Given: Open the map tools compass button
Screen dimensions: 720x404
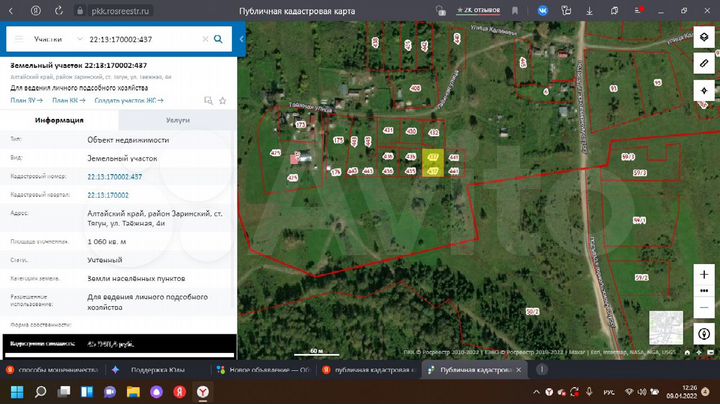Looking at the screenshot, I should click(704, 90).
